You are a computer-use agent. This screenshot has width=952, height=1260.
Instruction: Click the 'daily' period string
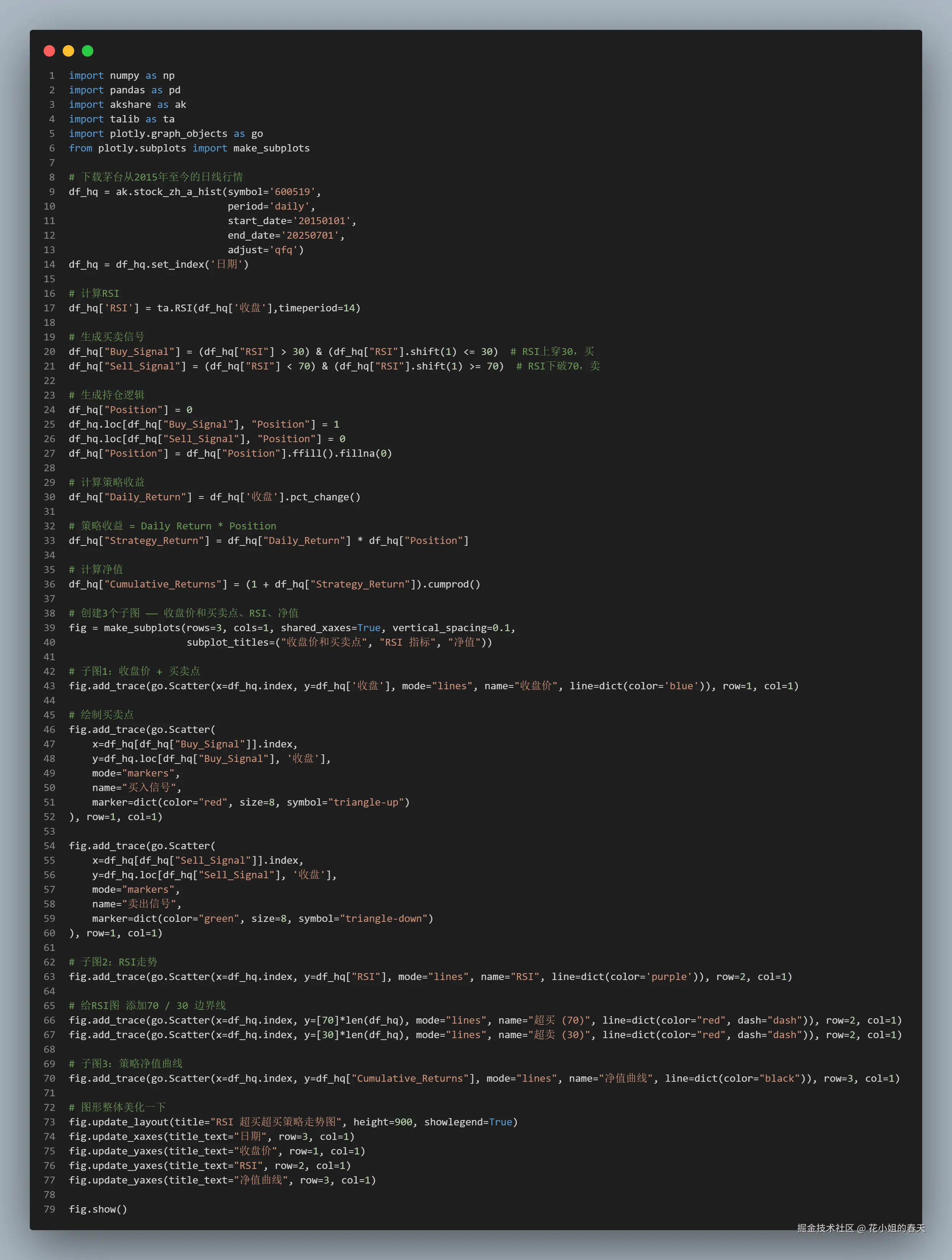(x=289, y=206)
